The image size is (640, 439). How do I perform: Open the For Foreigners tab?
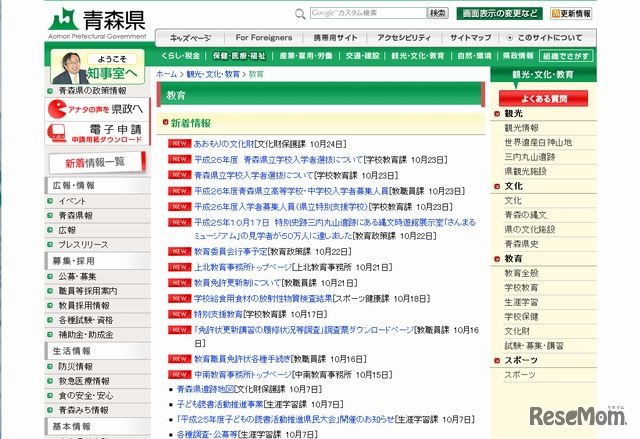point(264,38)
